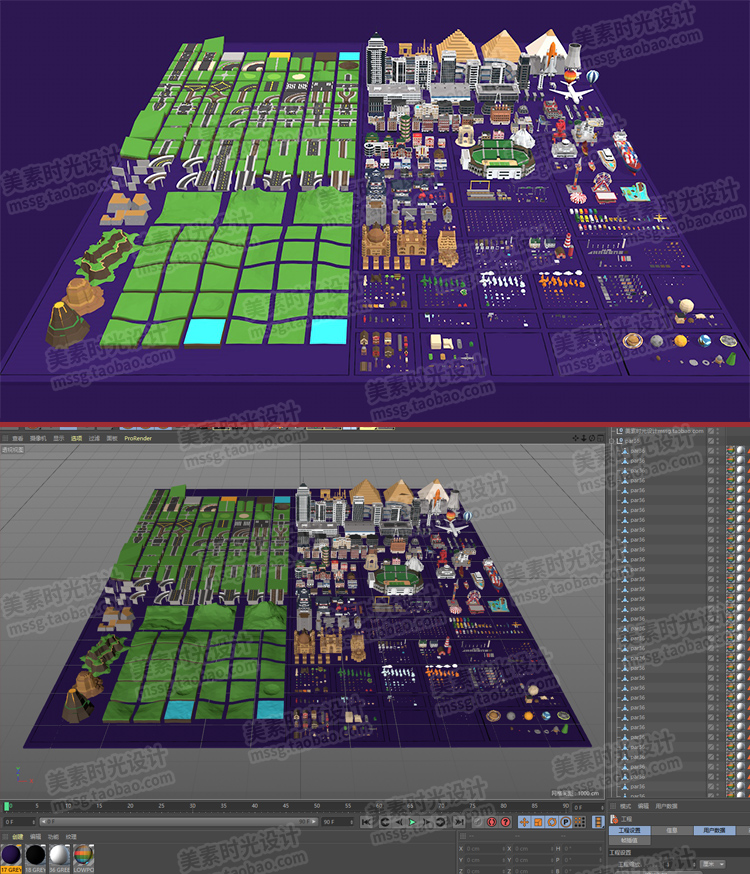The height and width of the screenshot is (874, 750).
Task: Click the red question-mark keyframe icon
Action: point(506,822)
